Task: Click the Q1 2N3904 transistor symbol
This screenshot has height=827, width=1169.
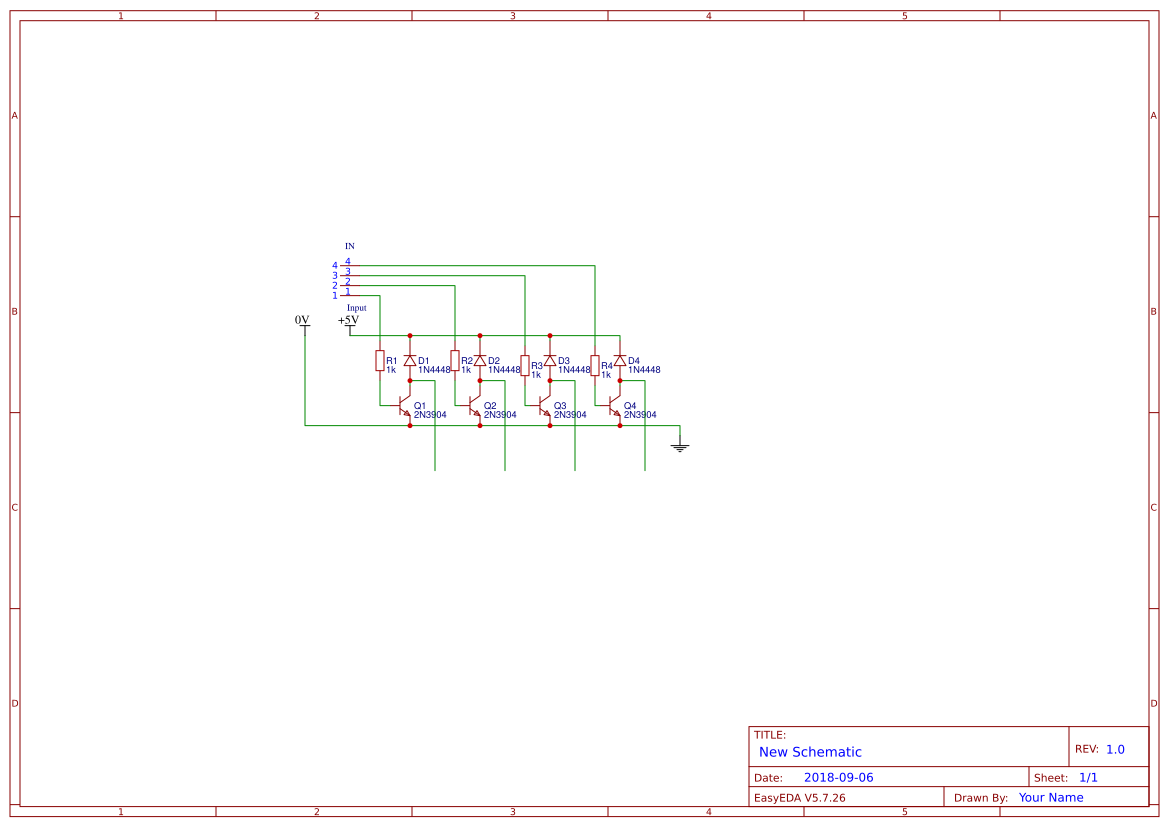Action: click(403, 407)
